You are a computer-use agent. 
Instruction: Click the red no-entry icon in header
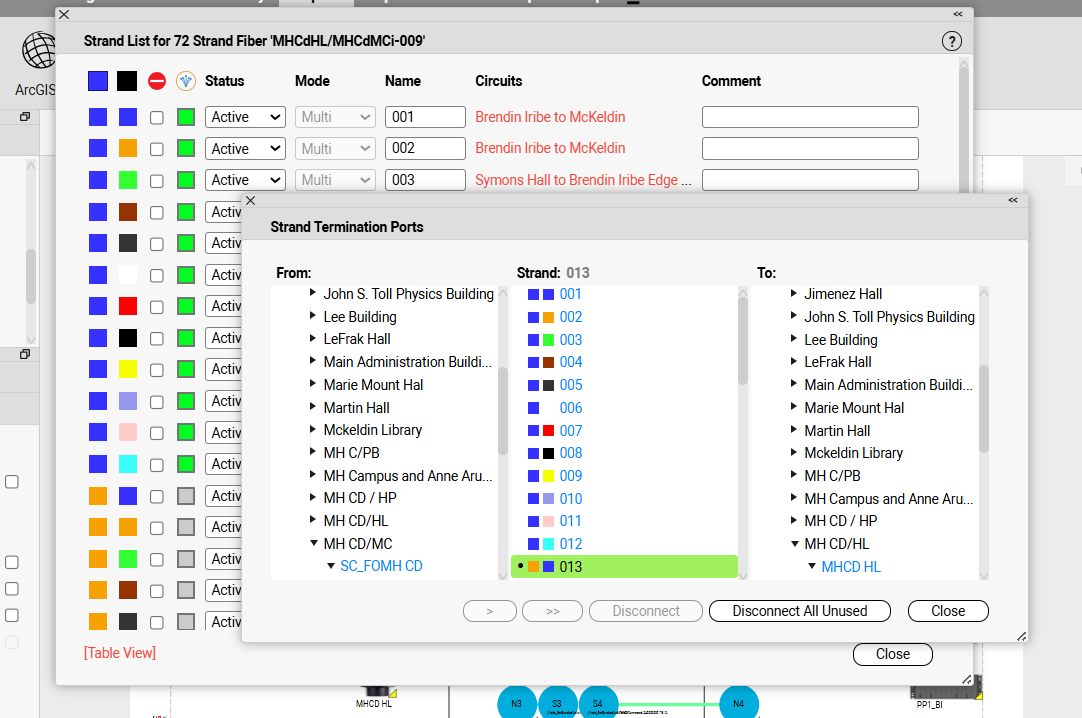157,81
